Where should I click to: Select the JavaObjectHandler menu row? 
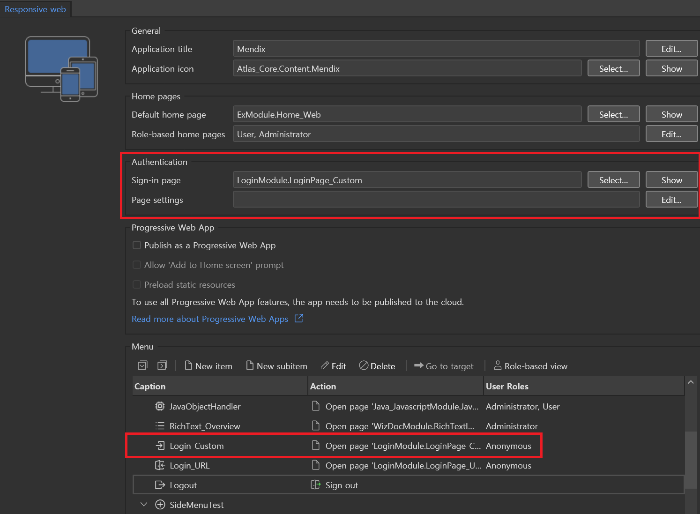(x=408, y=406)
